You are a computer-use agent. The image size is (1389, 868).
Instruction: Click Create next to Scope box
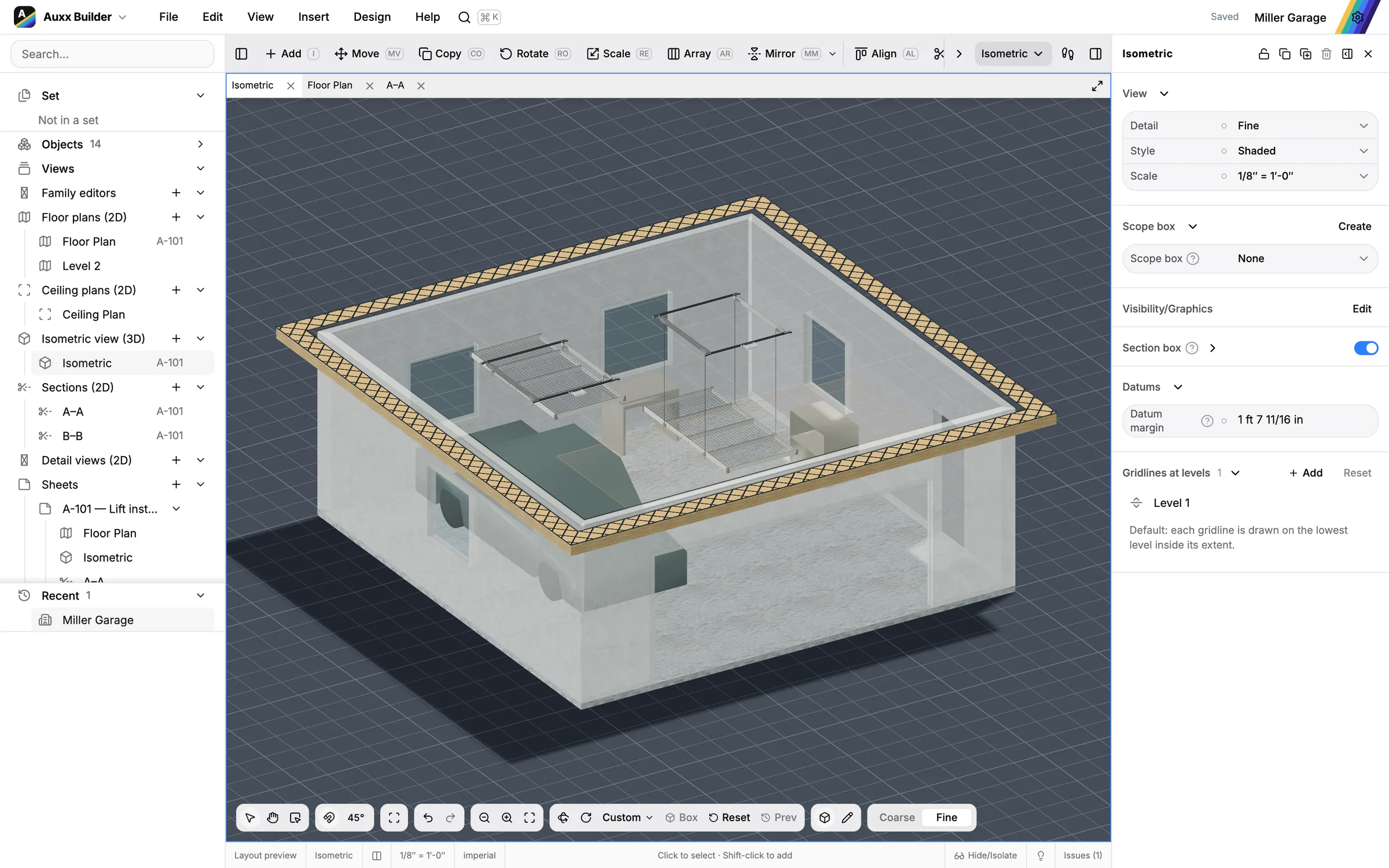[x=1354, y=226]
